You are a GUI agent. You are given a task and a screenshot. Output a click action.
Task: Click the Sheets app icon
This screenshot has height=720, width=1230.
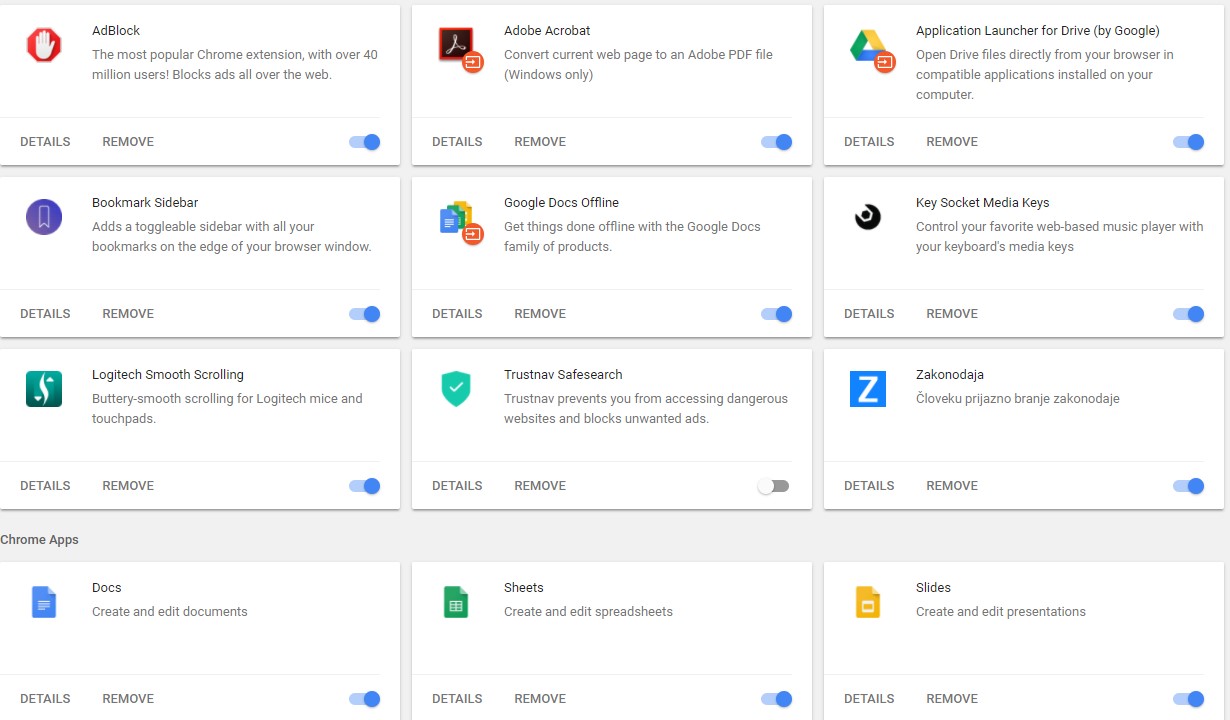click(x=456, y=602)
